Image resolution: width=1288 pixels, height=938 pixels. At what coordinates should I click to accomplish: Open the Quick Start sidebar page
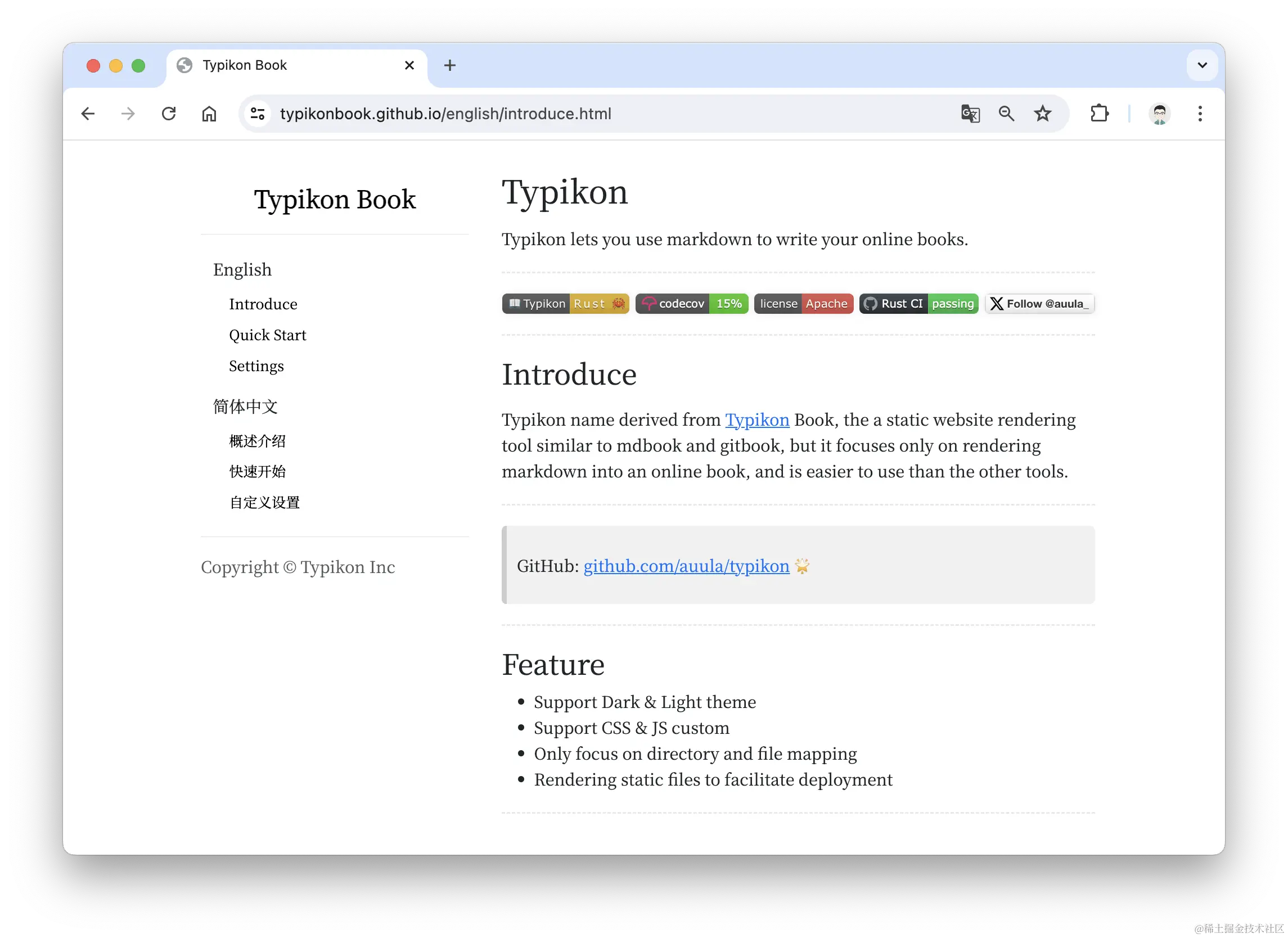click(x=268, y=335)
